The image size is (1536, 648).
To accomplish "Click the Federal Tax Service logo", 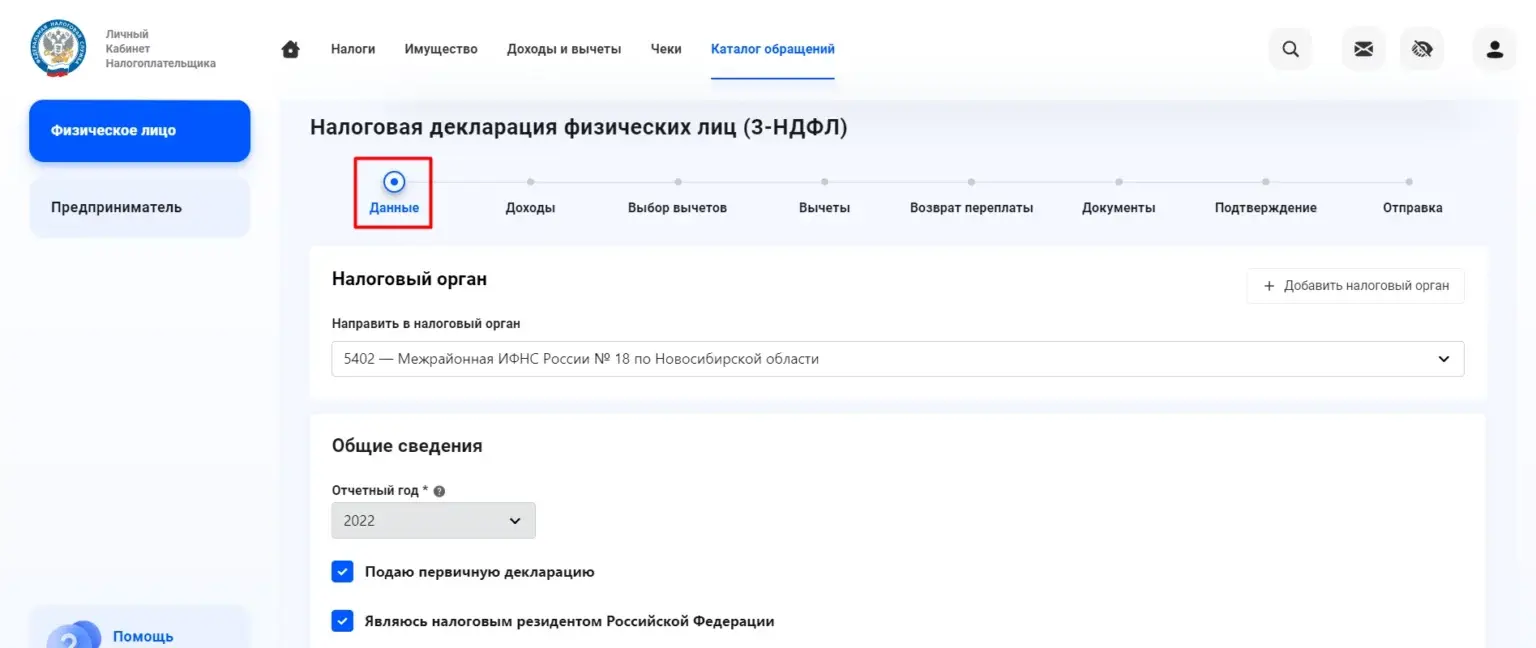I will [x=59, y=49].
